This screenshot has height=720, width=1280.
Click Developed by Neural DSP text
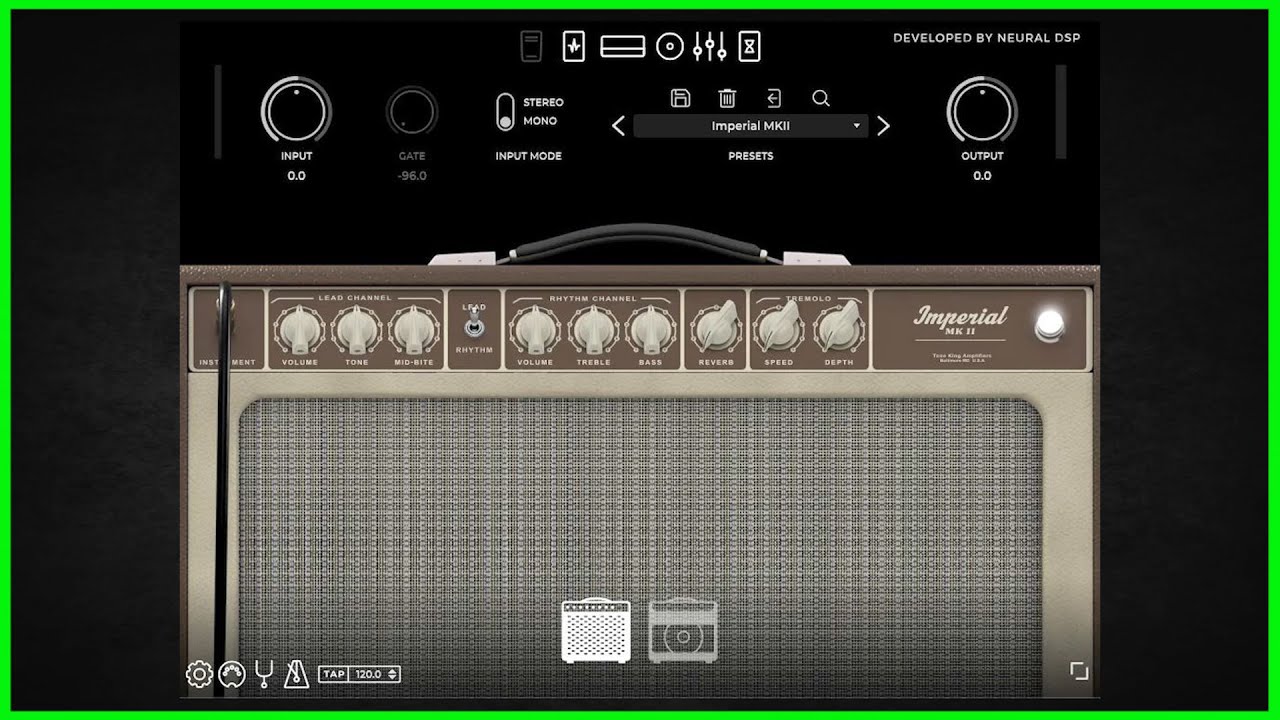point(987,38)
